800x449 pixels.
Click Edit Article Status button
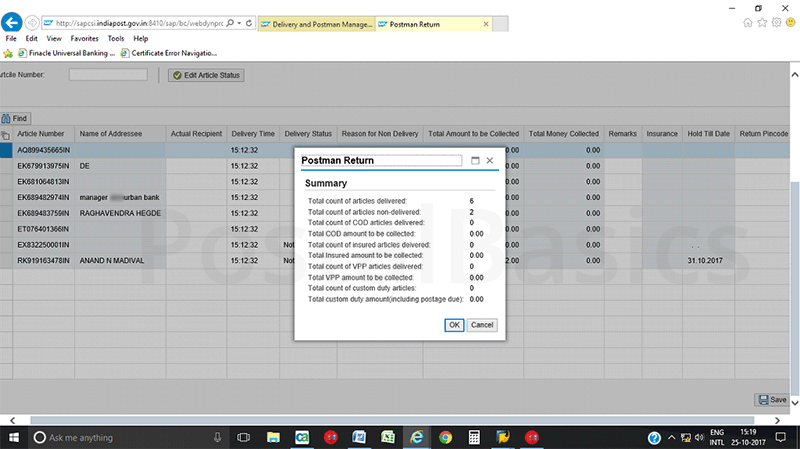[x=206, y=75]
